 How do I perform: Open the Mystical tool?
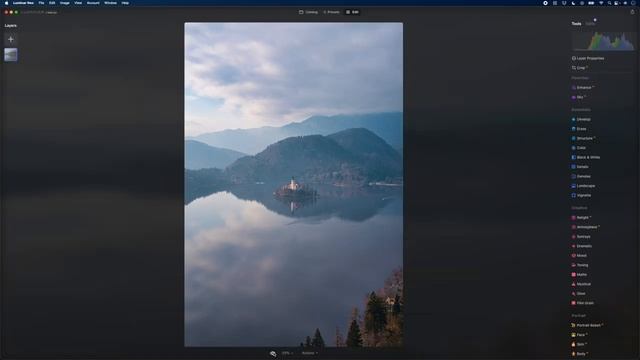click(x=581, y=284)
